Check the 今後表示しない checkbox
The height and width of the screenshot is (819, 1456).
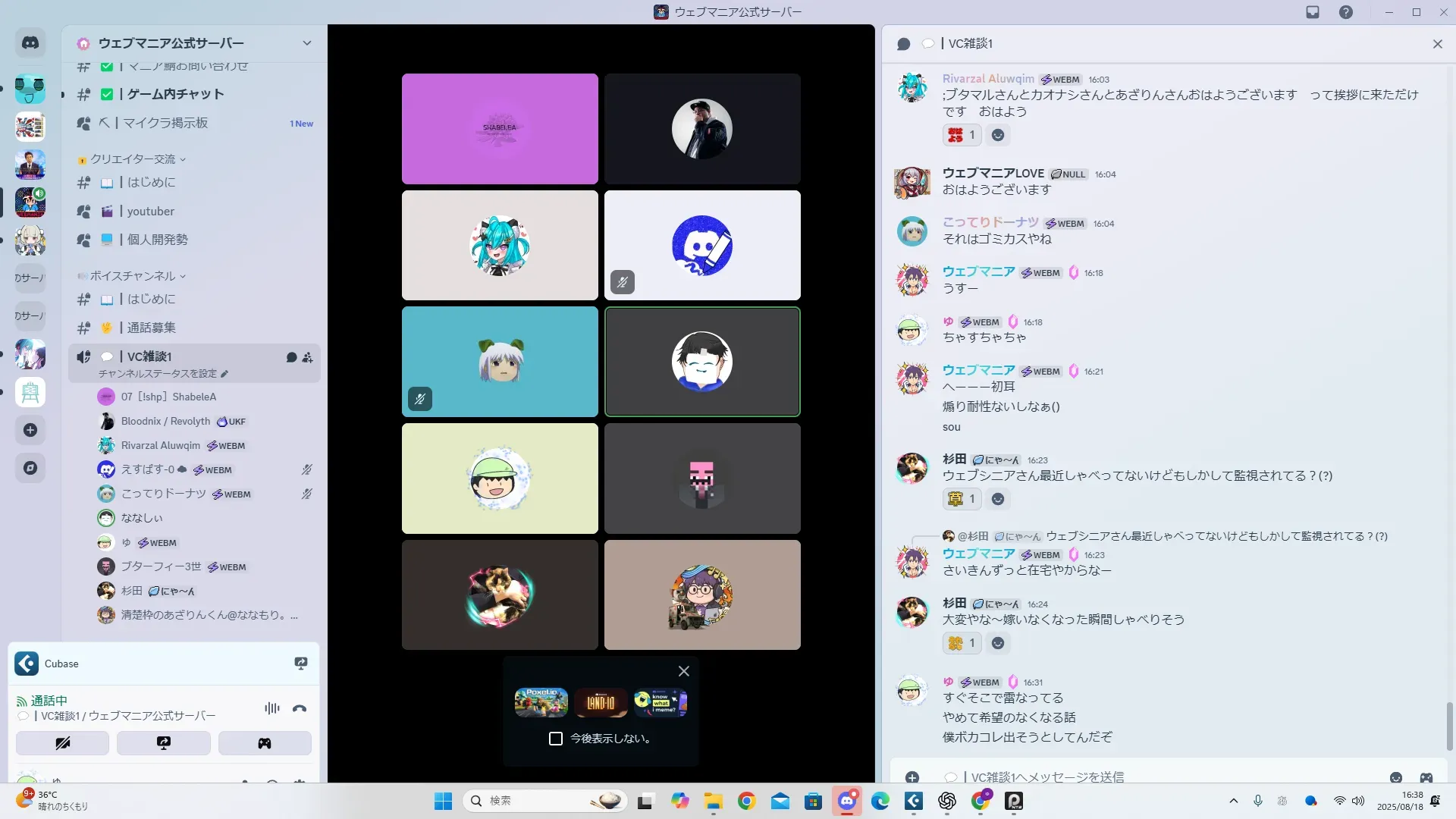(x=556, y=739)
